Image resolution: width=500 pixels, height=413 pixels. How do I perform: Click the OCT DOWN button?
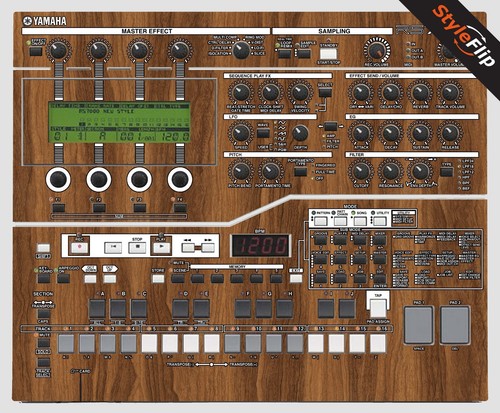coord(90,279)
